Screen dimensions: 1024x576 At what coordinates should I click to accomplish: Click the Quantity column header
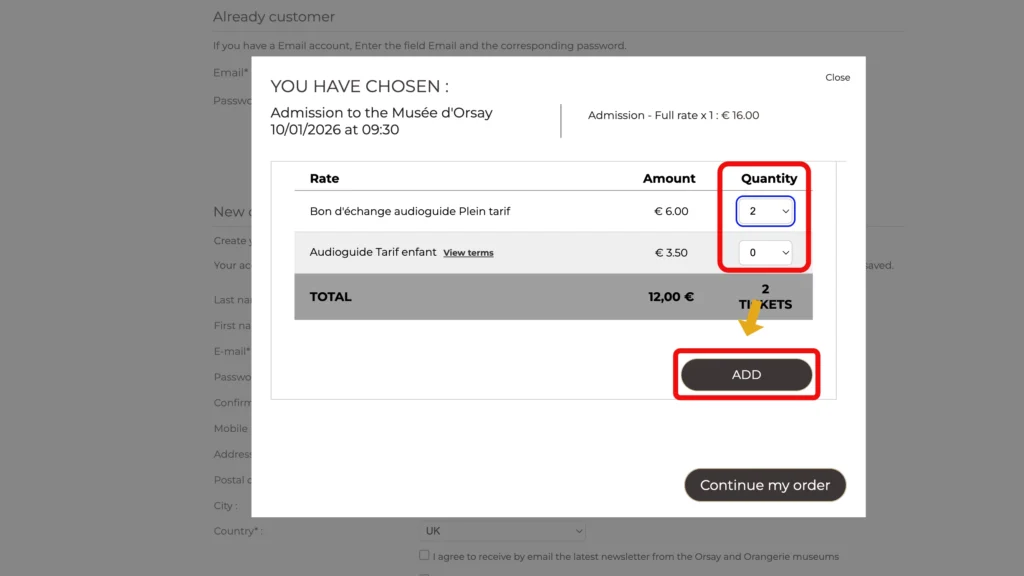[768, 178]
